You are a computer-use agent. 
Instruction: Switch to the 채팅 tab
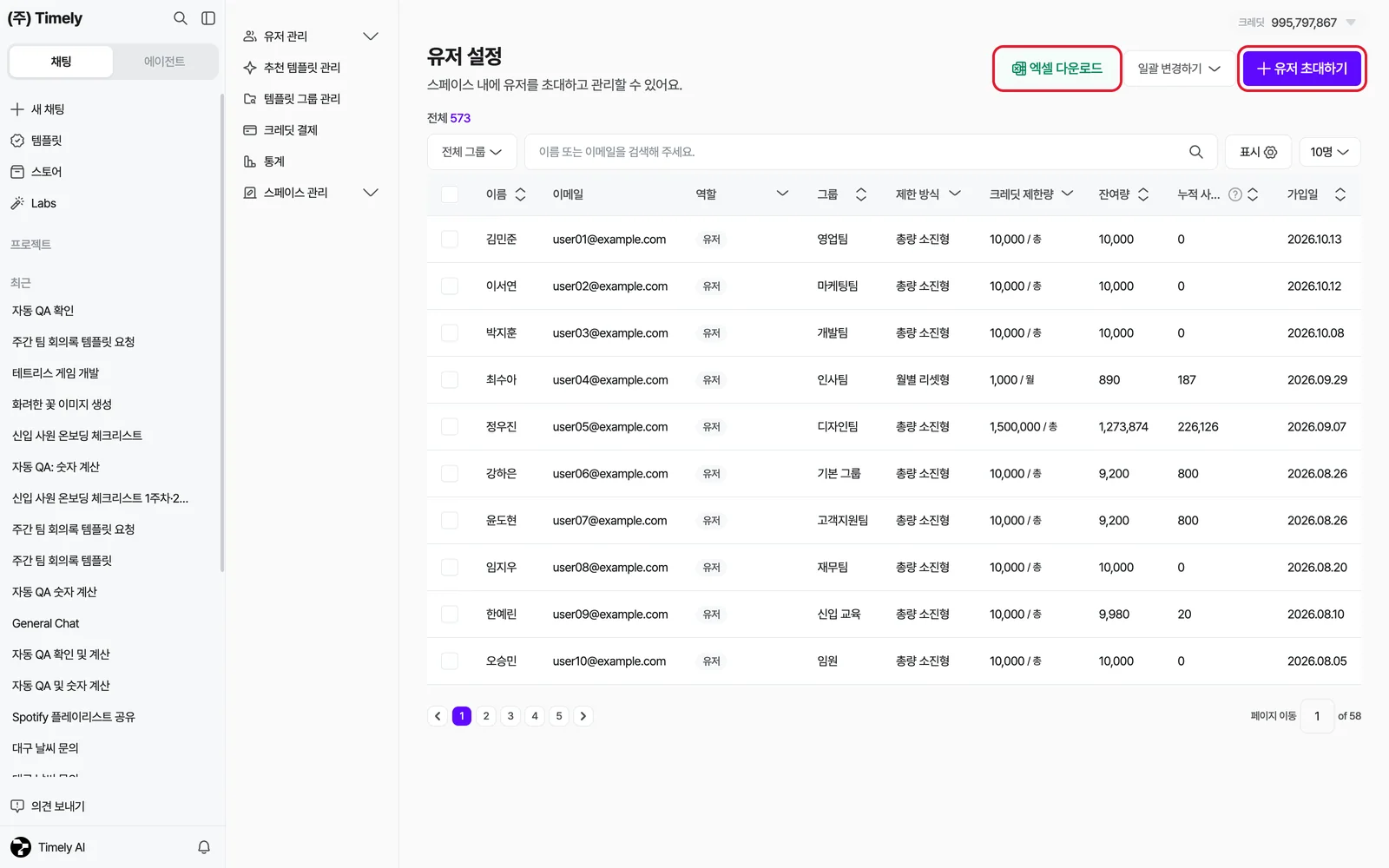(61, 62)
